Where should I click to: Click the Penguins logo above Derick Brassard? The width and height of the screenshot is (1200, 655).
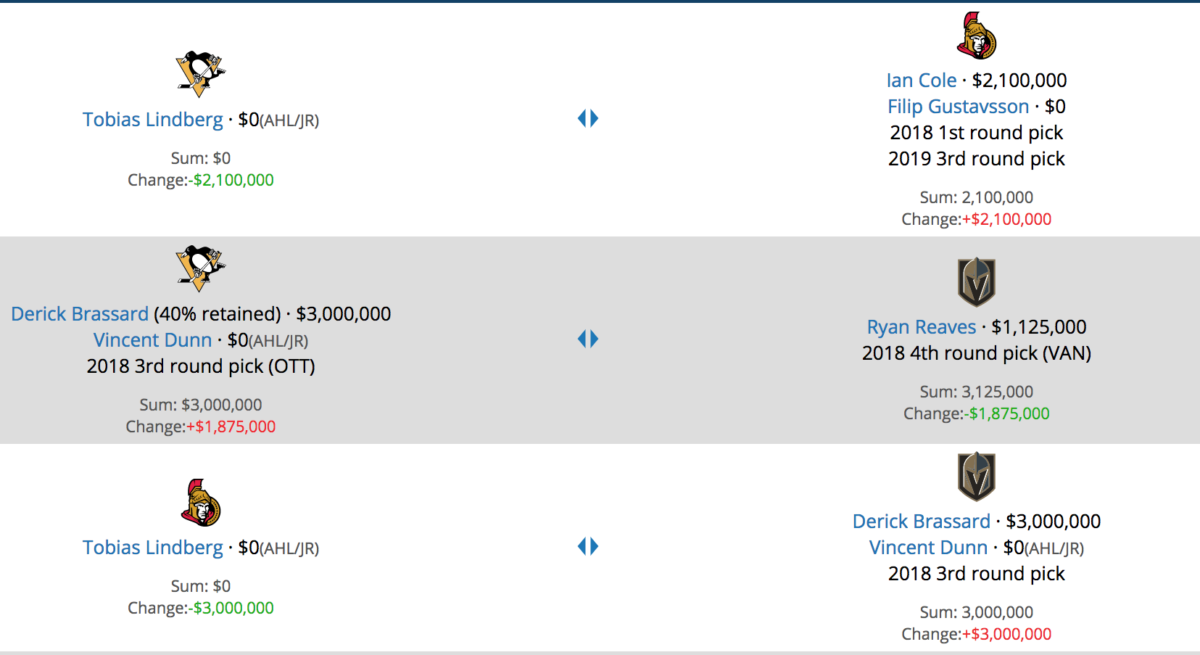click(x=200, y=267)
